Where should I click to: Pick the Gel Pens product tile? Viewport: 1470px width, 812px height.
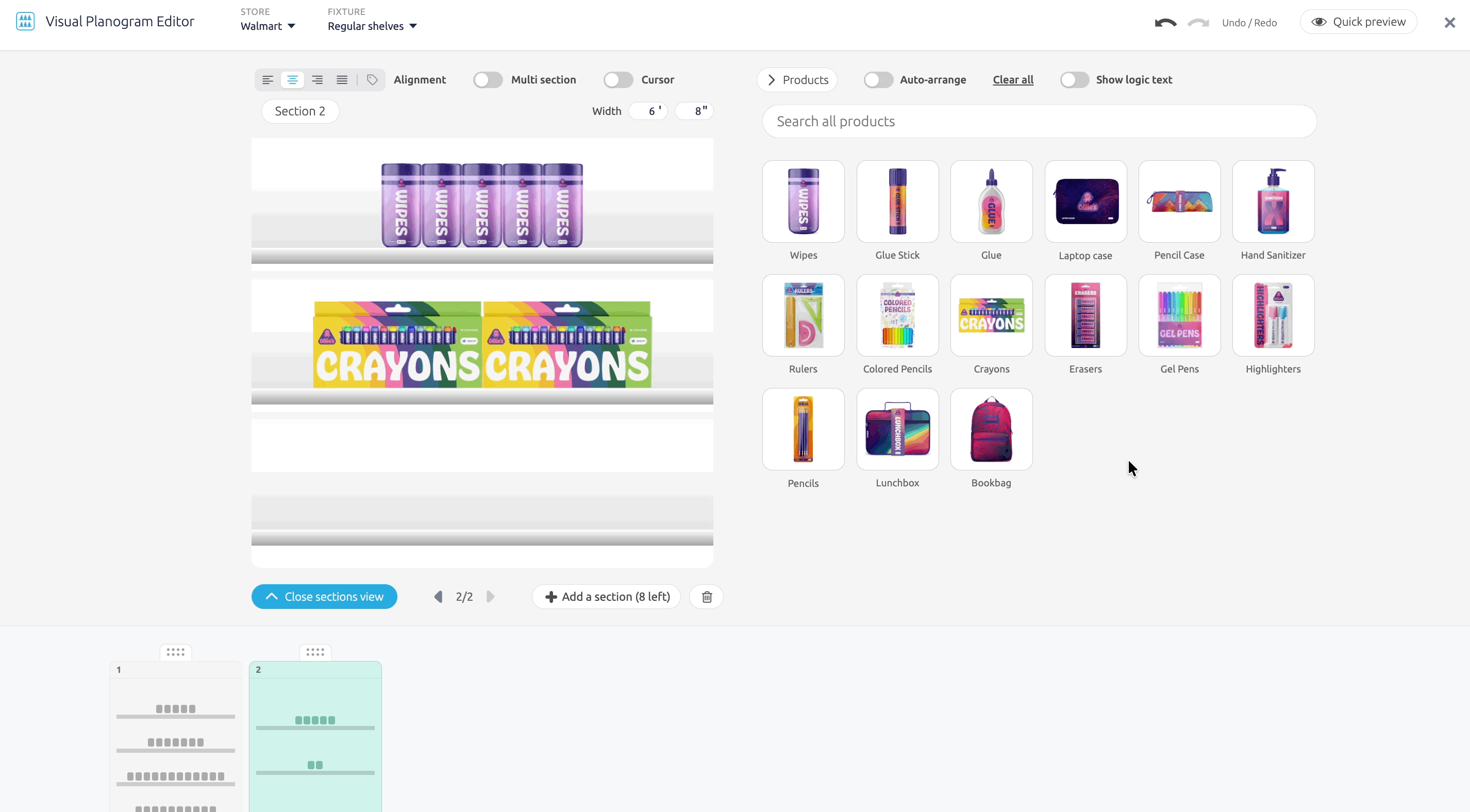(x=1179, y=315)
